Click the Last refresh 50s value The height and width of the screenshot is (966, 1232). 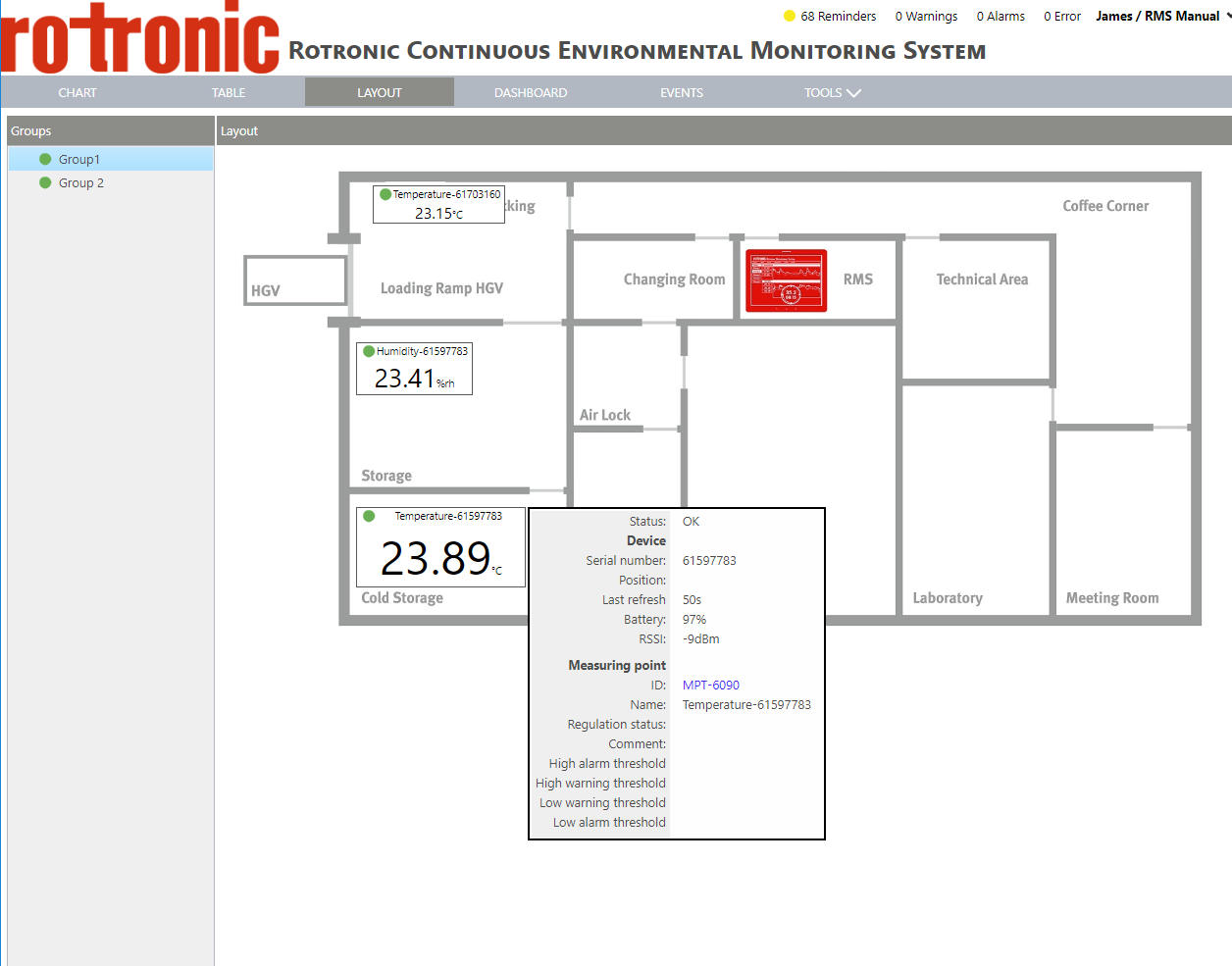pyautogui.click(x=692, y=600)
